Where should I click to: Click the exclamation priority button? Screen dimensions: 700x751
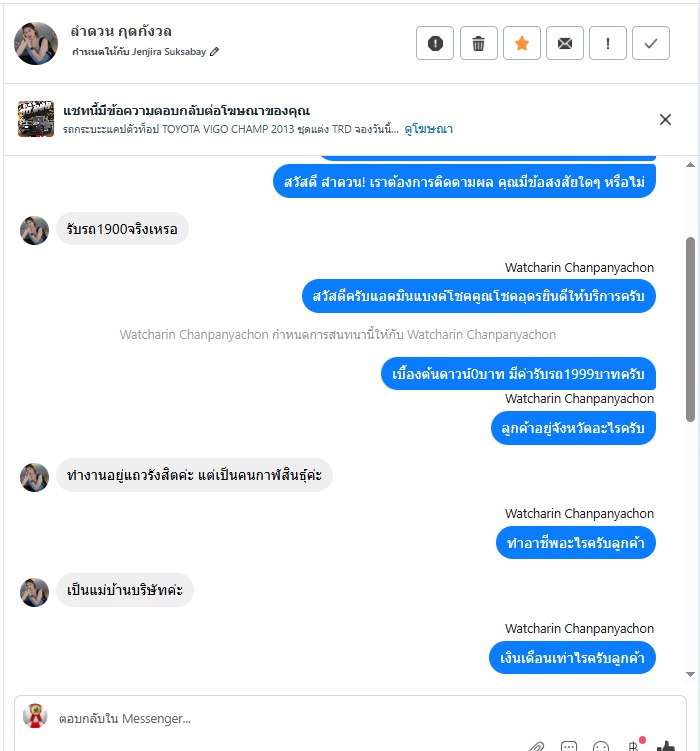(608, 43)
